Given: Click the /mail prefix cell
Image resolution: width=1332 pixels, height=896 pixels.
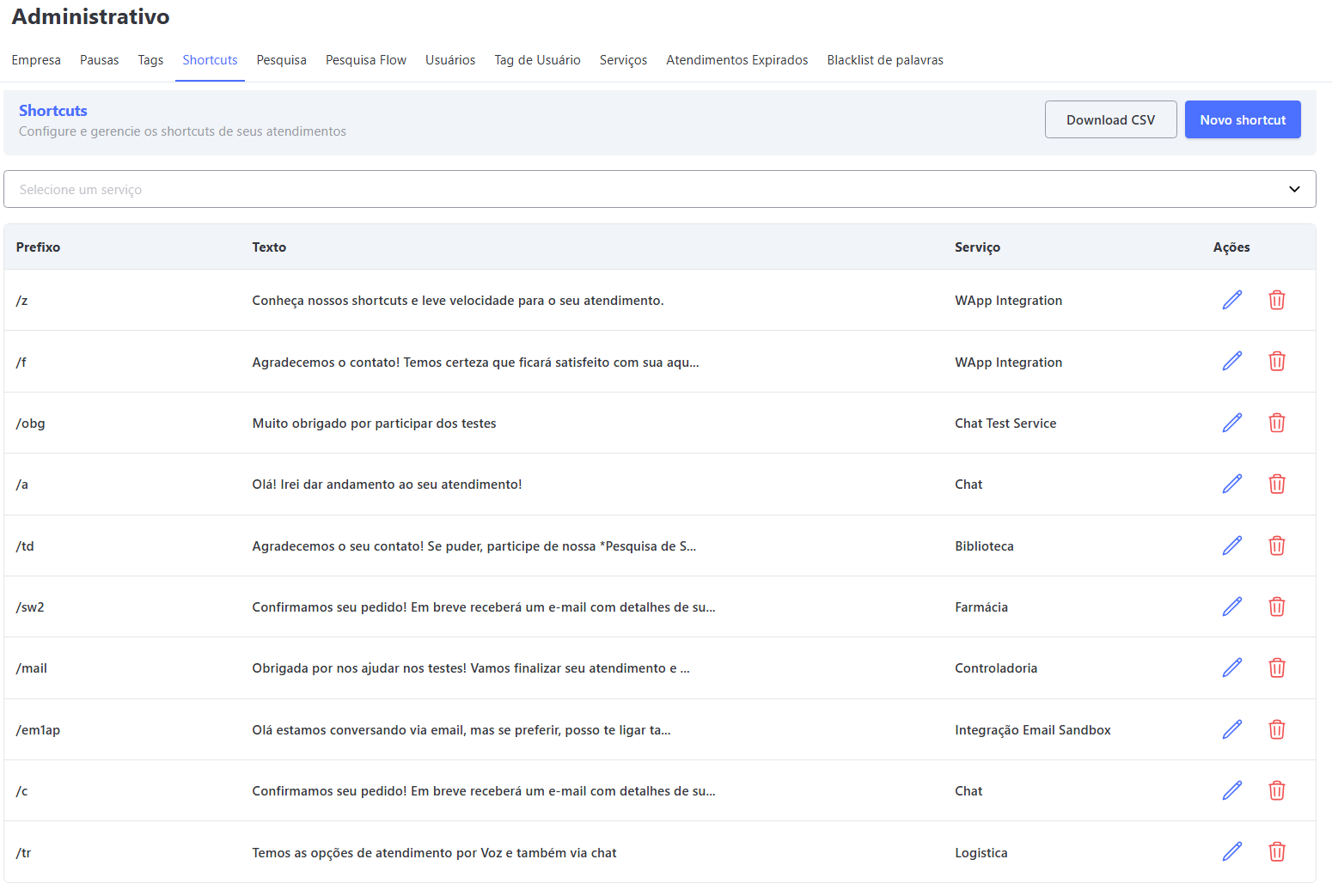Looking at the screenshot, I should click(32, 668).
